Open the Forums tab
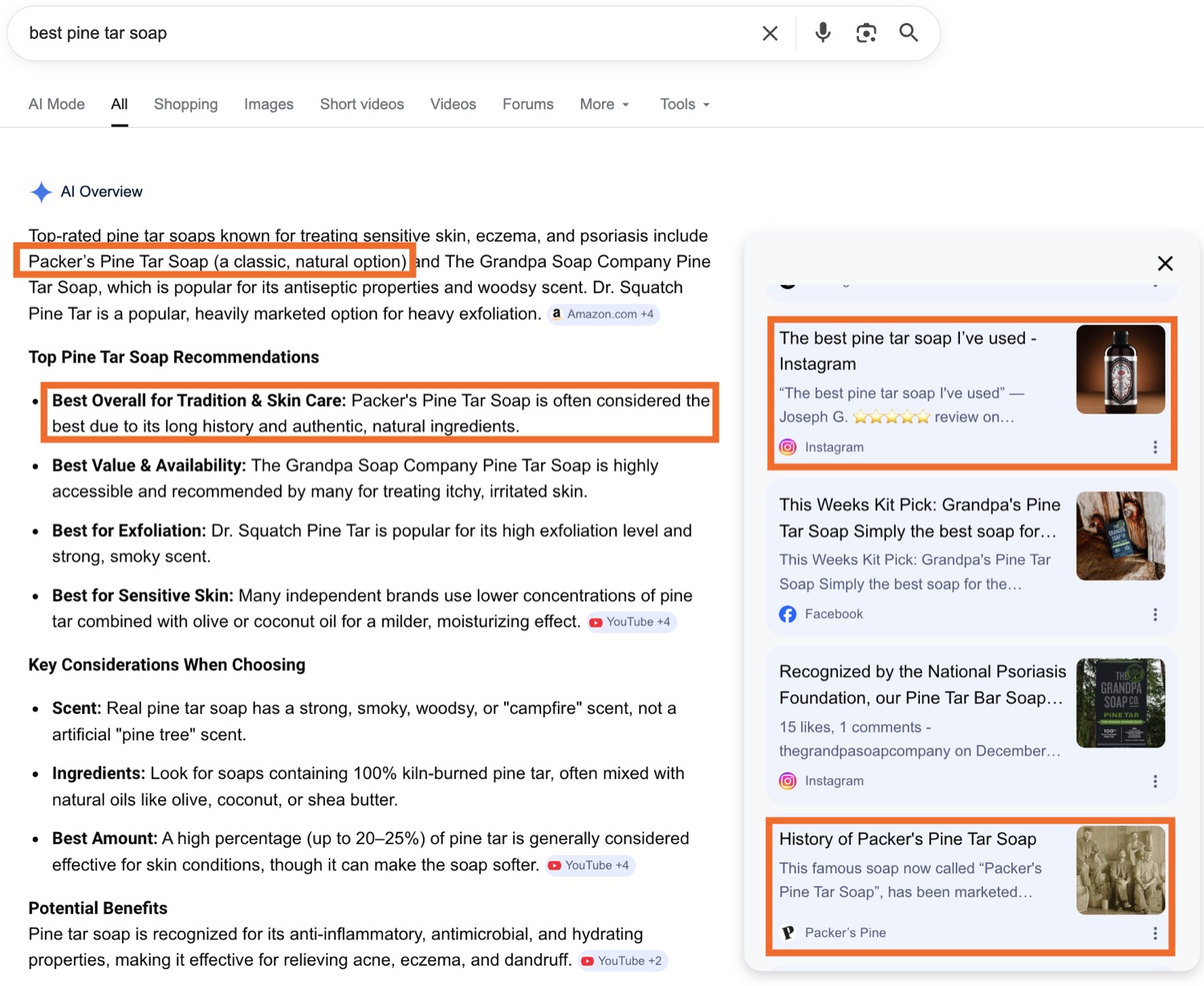 point(528,104)
